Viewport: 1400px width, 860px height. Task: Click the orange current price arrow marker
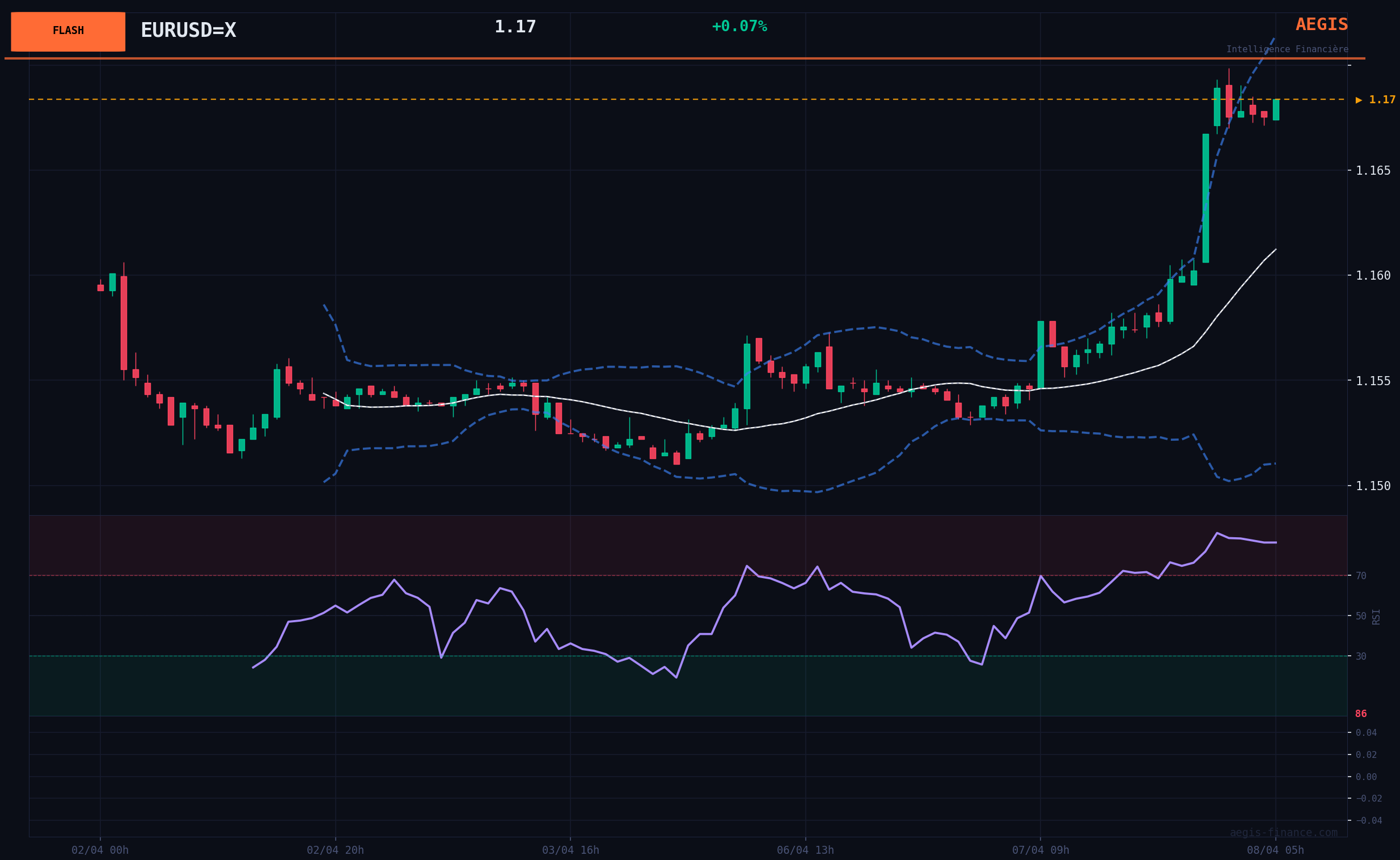[x=1359, y=100]
